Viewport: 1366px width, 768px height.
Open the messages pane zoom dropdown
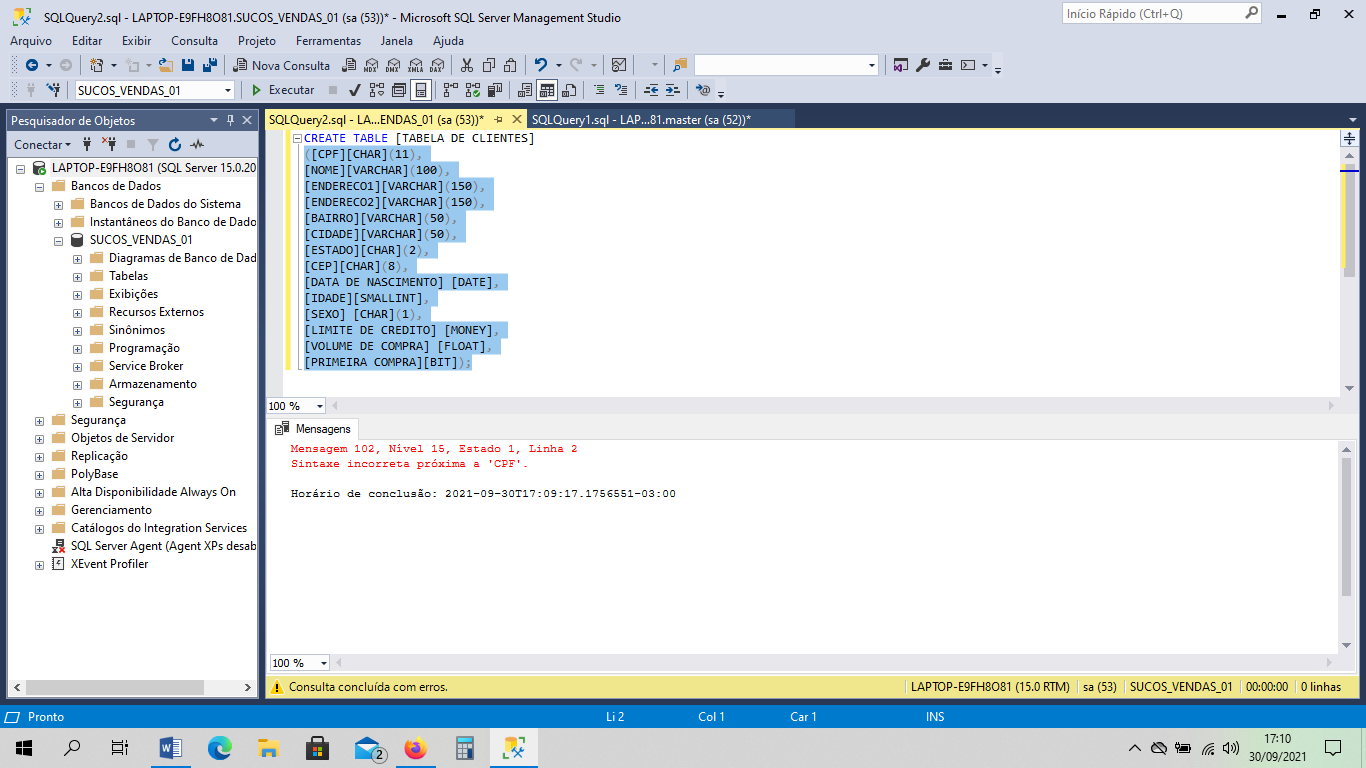(x=324, y=663)
